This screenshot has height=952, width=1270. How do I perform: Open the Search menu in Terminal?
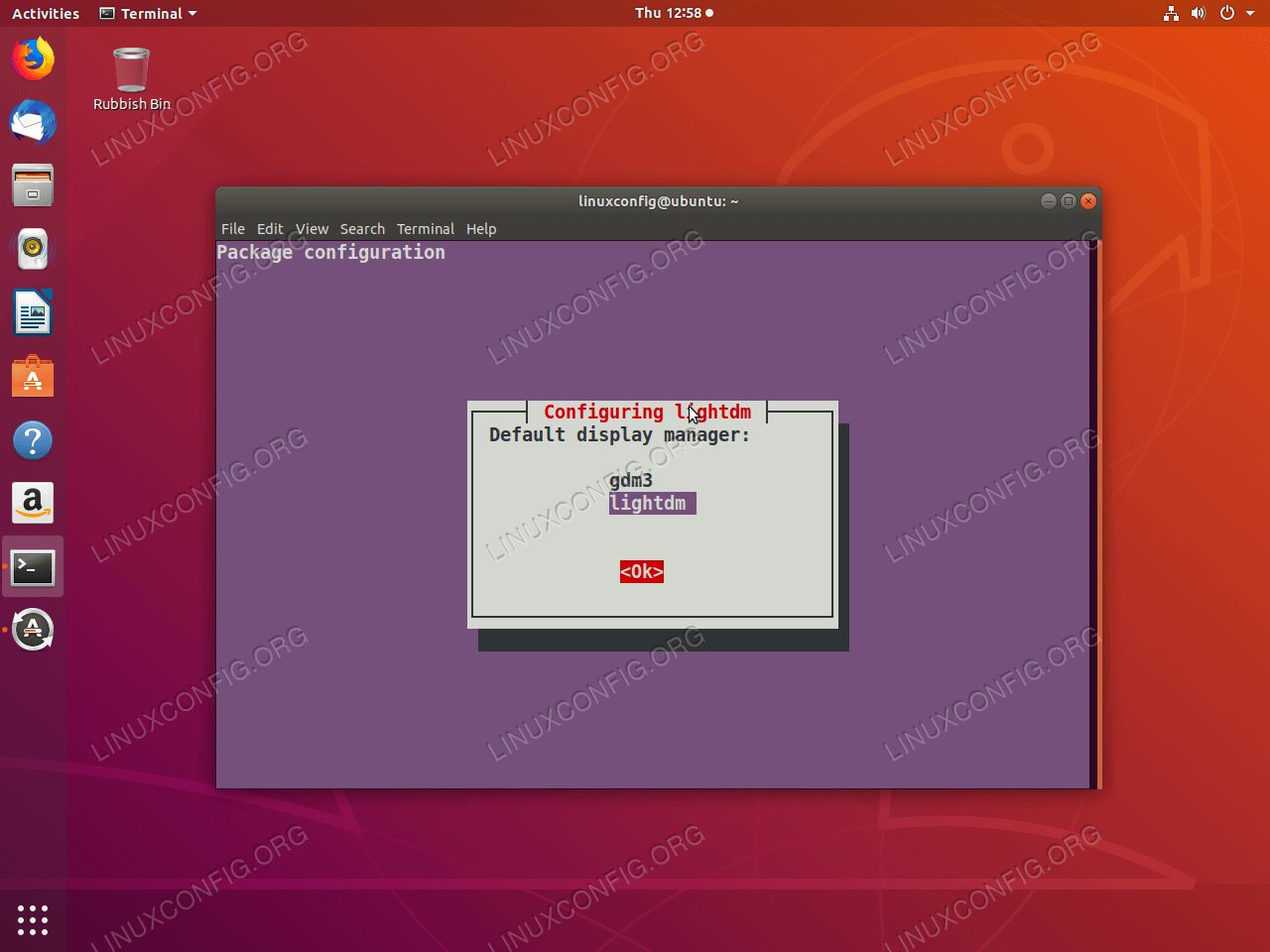click(x=362, y=229)
